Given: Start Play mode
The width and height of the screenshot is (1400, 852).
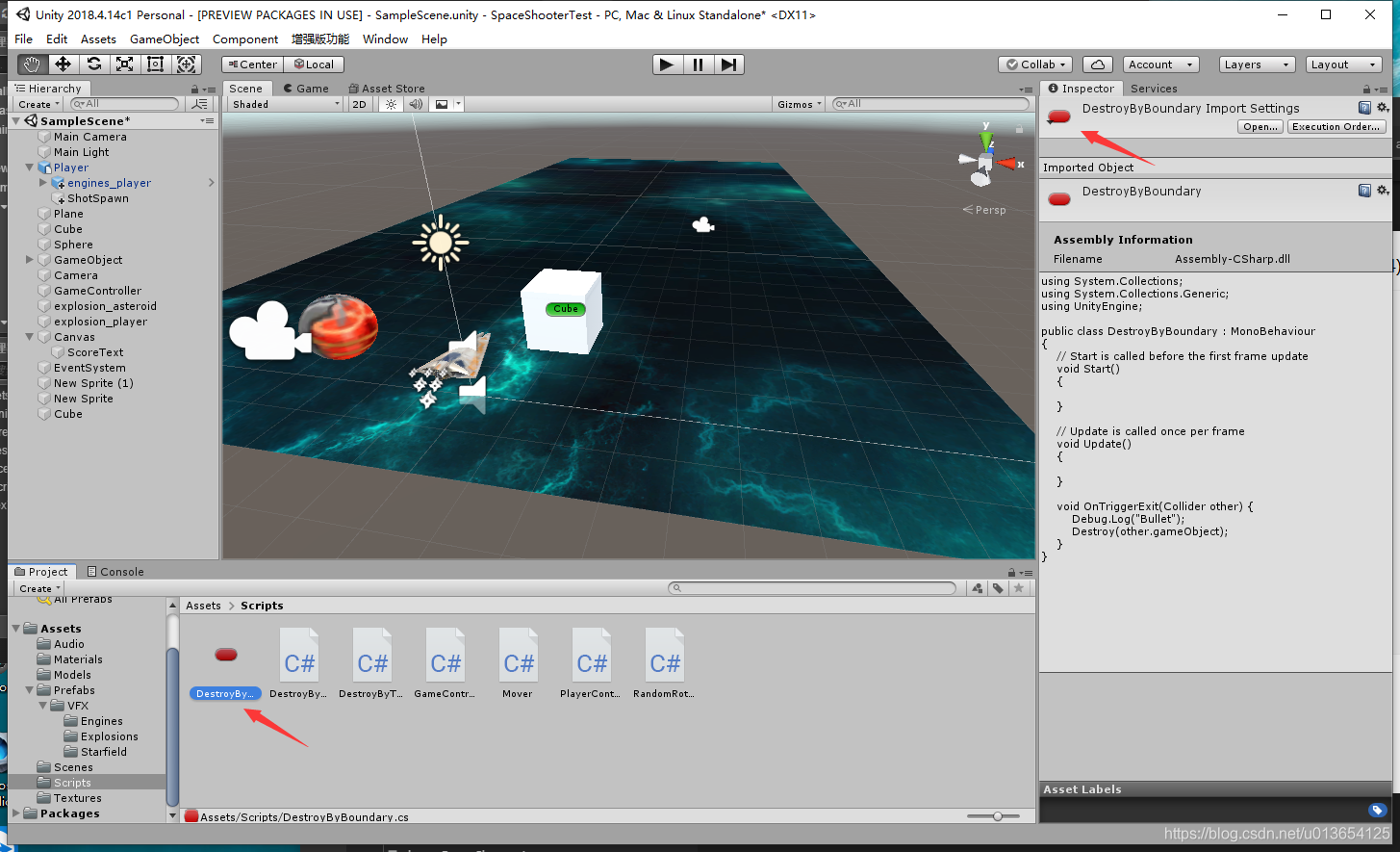Looking at the screenshot, I should (x=666, y=65).
